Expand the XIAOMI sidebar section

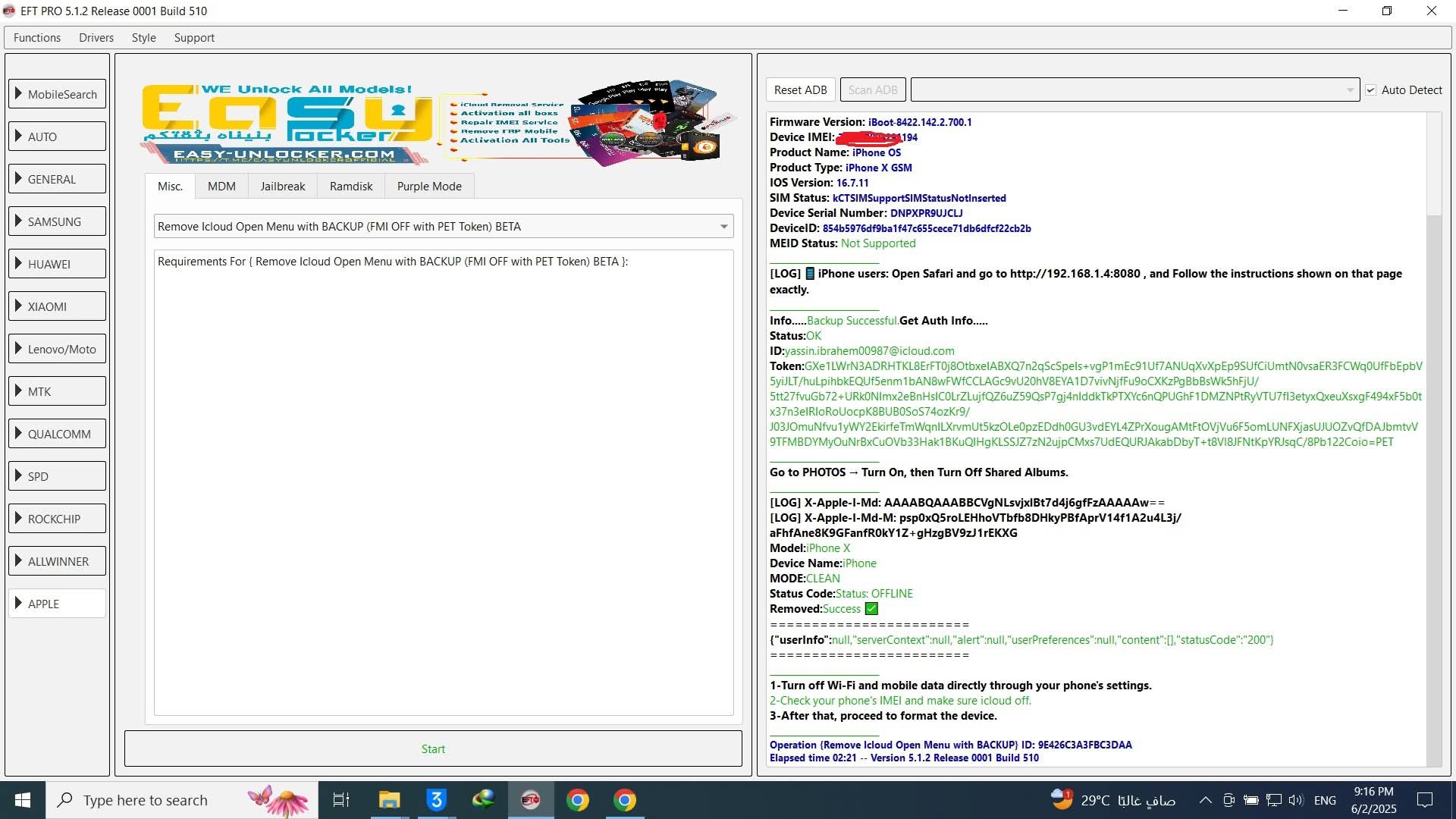pos(58,306)
